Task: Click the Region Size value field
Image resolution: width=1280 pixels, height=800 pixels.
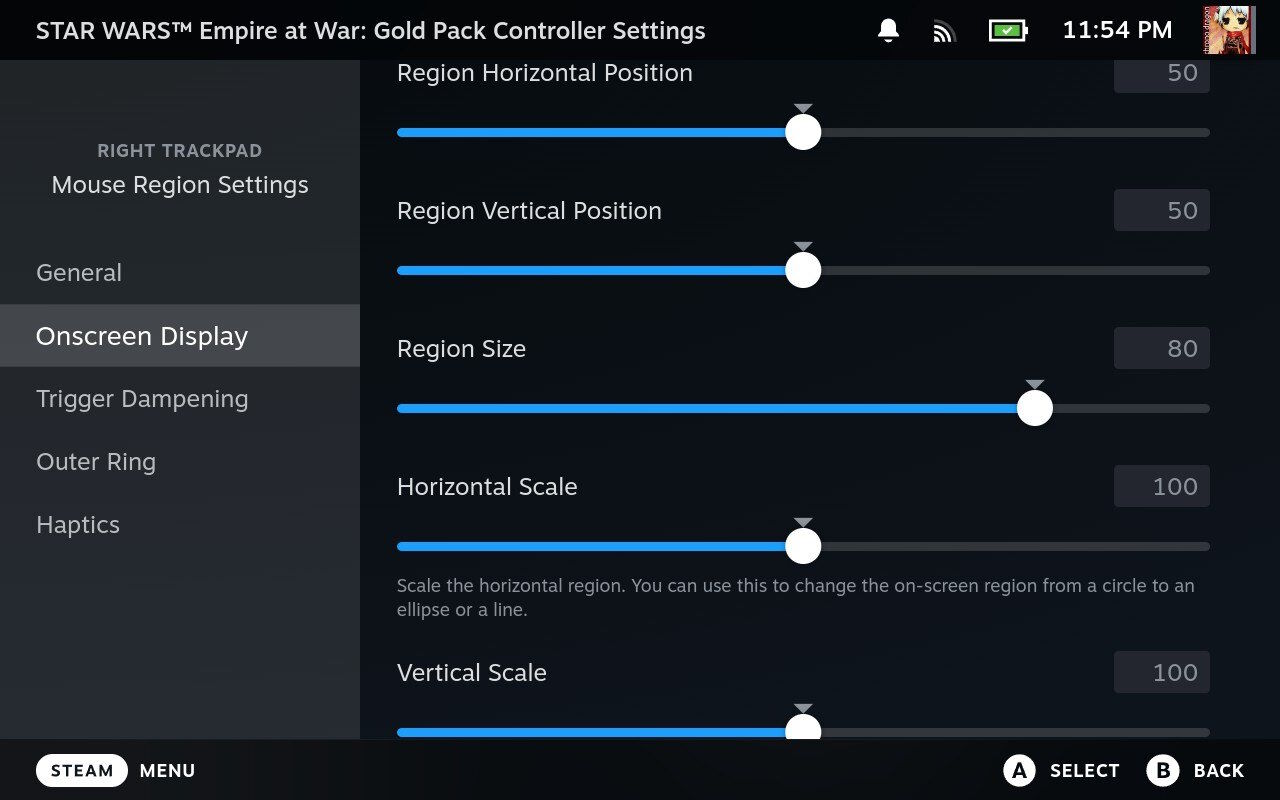Action: [1162, 348]
